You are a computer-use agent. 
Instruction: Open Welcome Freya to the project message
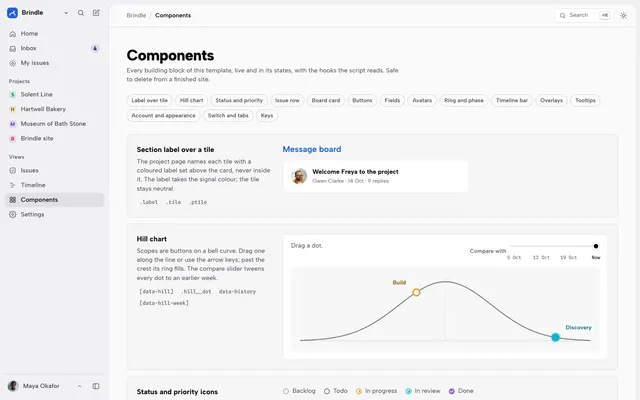pos(376,176)
